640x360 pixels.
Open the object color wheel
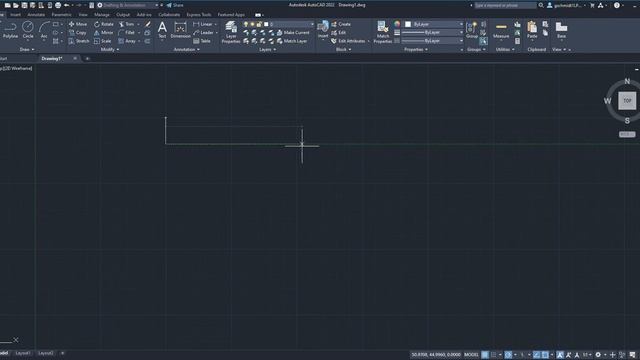(x=397, y=24)
